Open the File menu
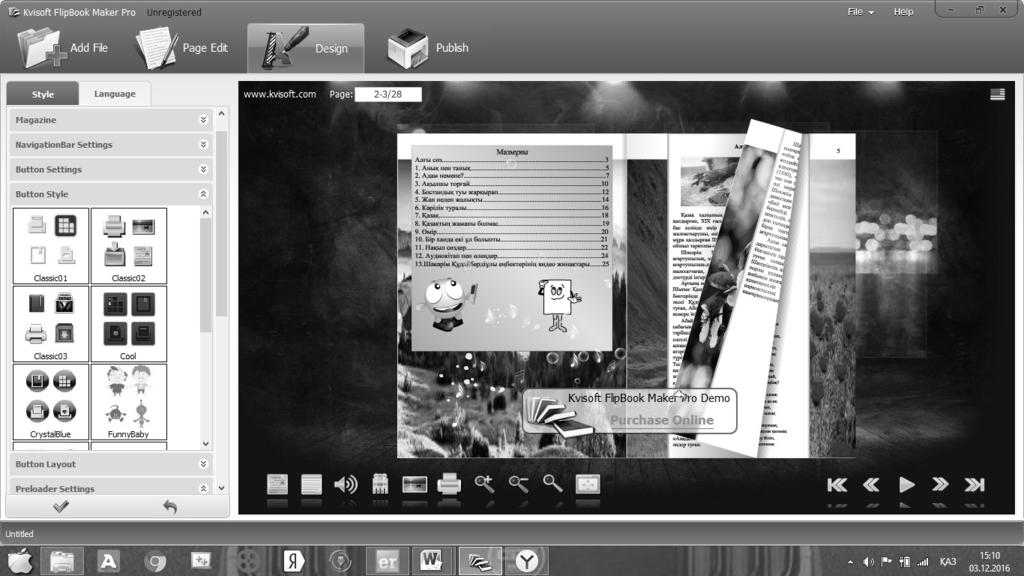1024x576 pixels. [x=860, y=12]
